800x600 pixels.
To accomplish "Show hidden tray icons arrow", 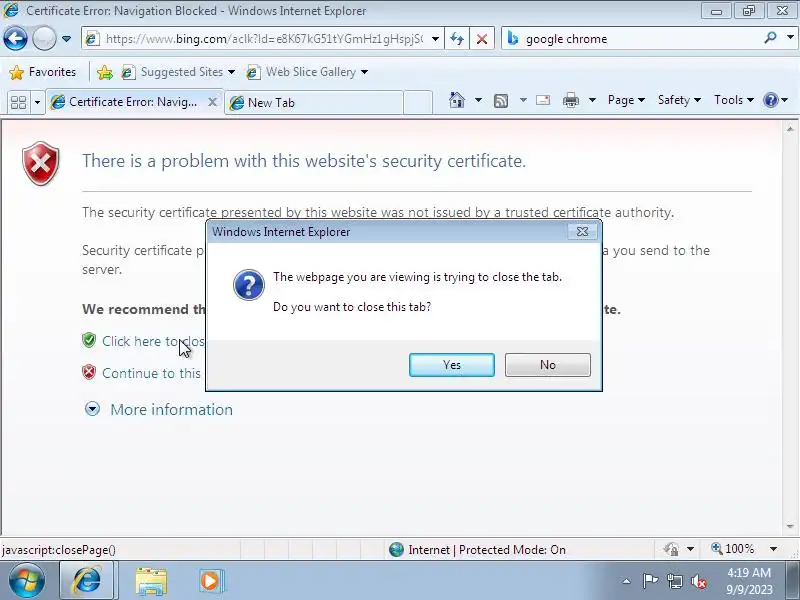I will click(x=627, y=581).
